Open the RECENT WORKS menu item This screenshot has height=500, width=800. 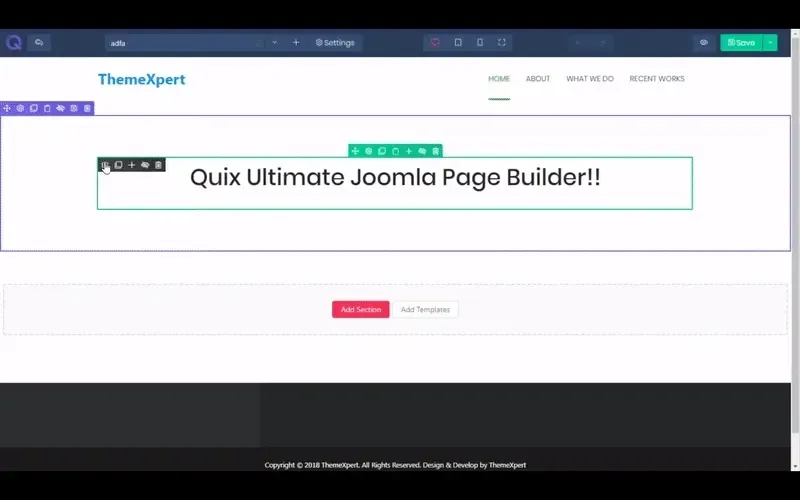pos(657,79)
